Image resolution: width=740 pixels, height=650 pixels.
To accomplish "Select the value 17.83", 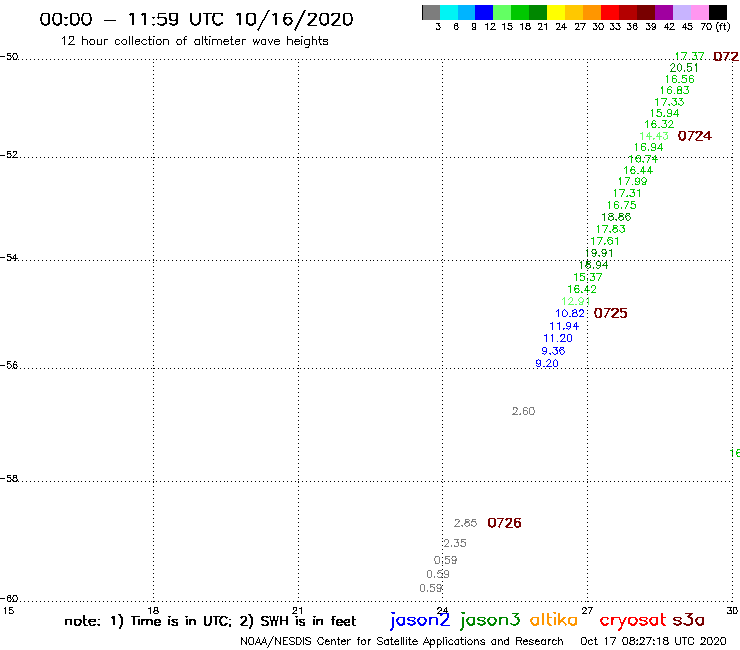I will 611,229.
